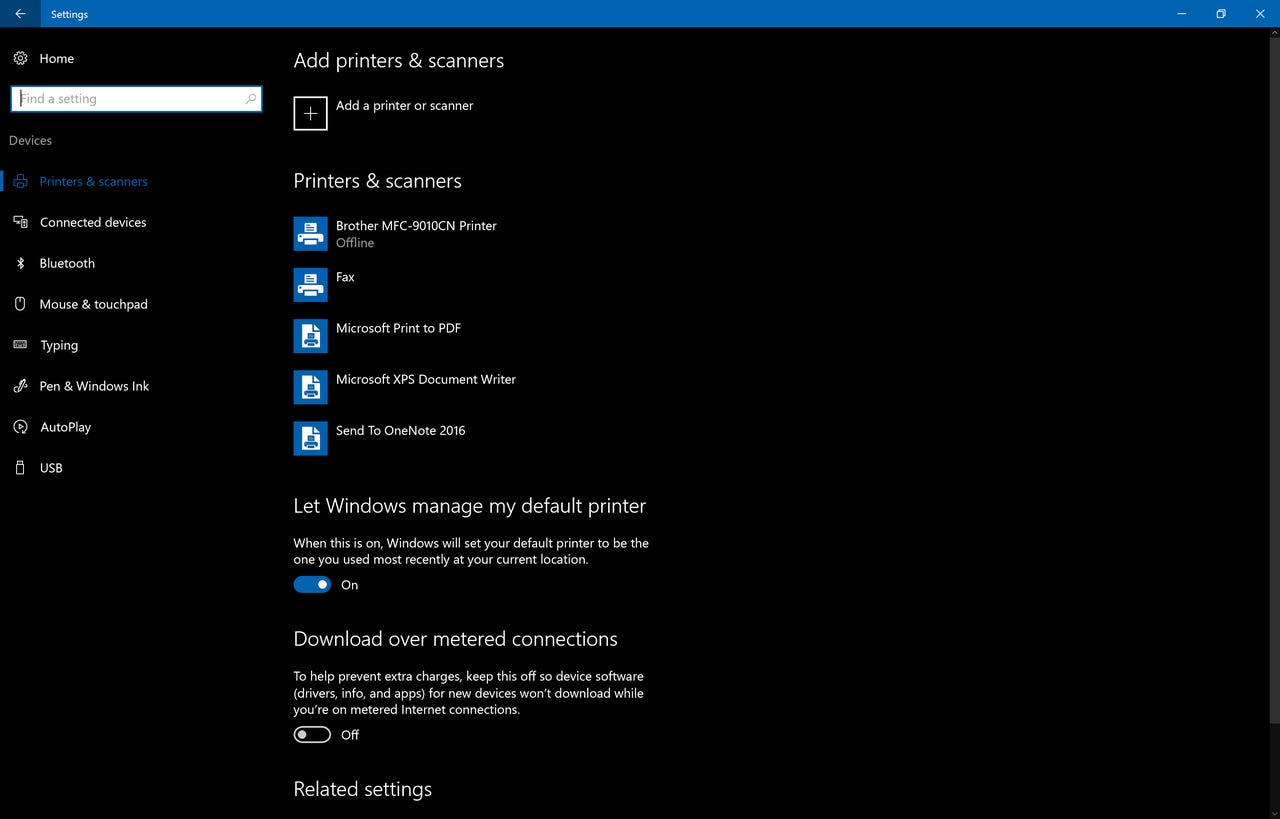Expand the Fax printer entry
Viewport: 1280px width, 819px height.
tap(345, 284)
